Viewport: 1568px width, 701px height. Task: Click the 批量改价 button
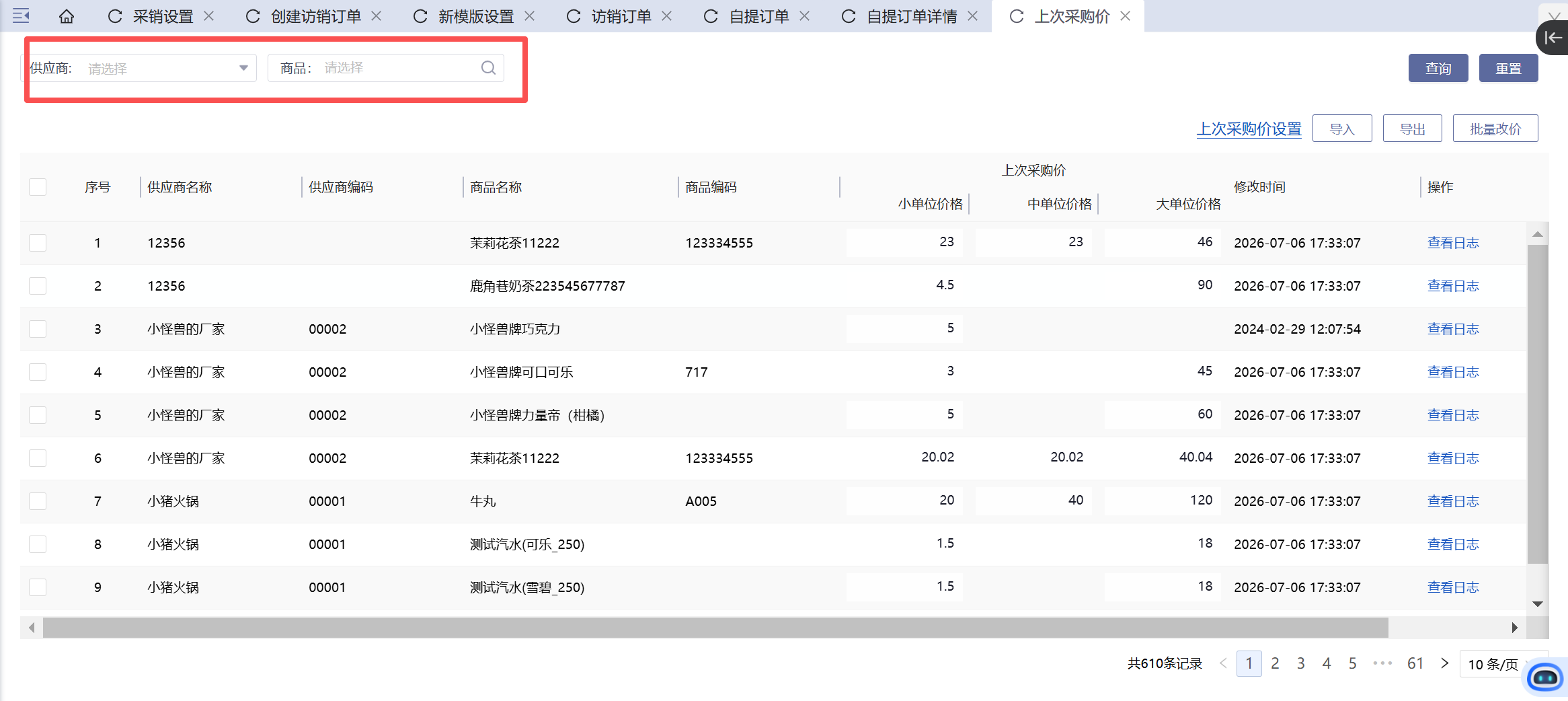pyautogui.click(x=1495, y=128)
